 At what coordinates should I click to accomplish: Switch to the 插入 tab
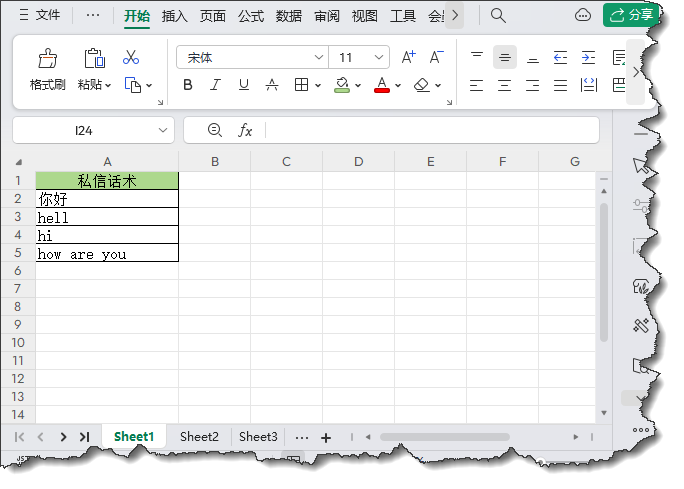[x=174, y=16]
